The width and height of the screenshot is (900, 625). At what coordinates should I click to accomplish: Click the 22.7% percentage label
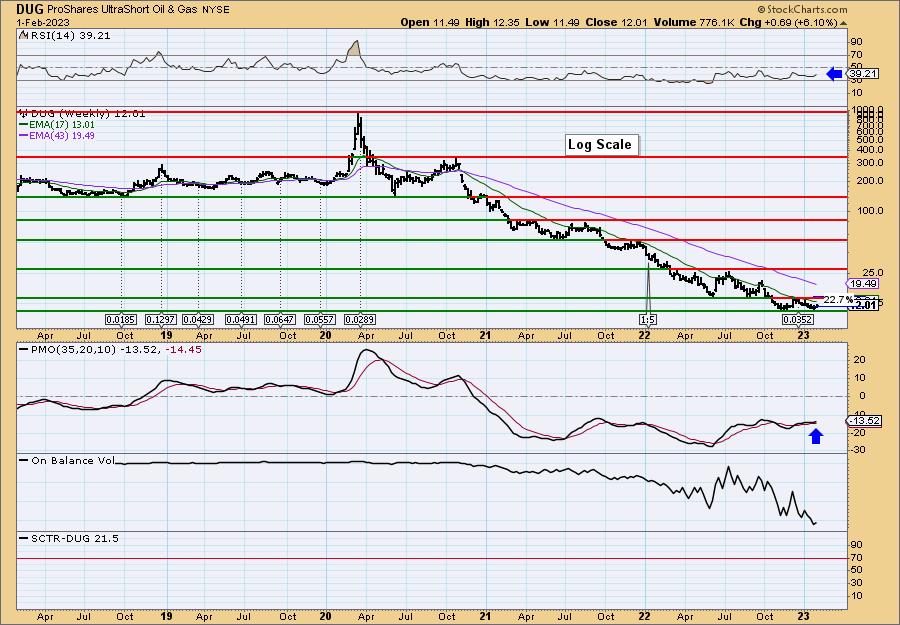click(x=838, y=300)
